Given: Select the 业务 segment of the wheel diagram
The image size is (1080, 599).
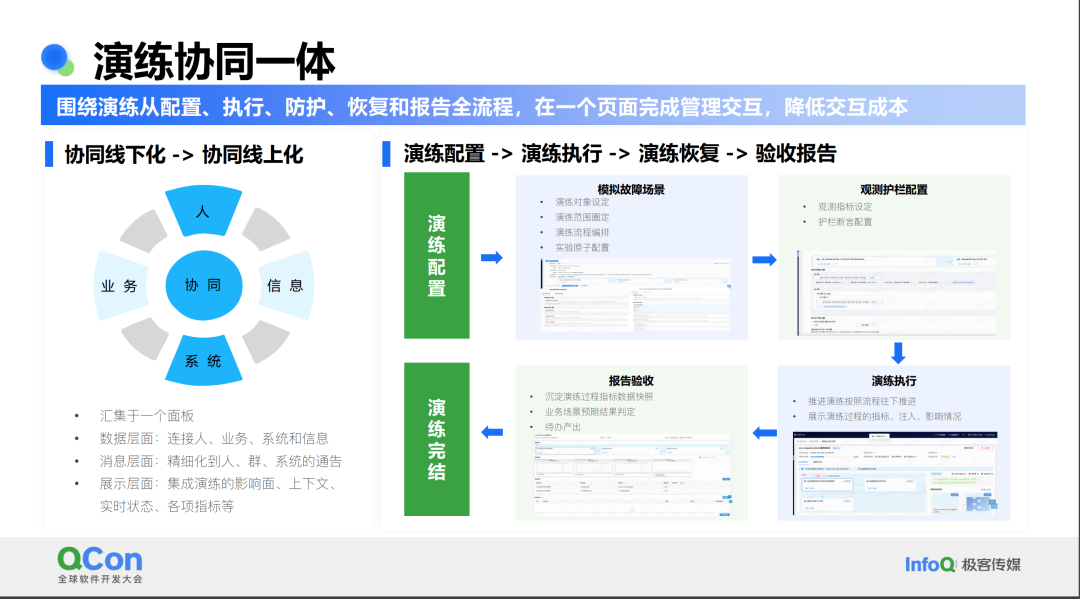Looking at the screenshot, I should (x=121, y=286).
